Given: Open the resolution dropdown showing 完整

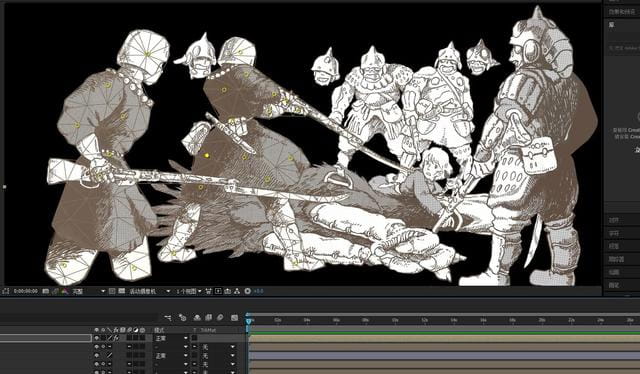Looking at the screenshot, I should [x=89, y=291].
